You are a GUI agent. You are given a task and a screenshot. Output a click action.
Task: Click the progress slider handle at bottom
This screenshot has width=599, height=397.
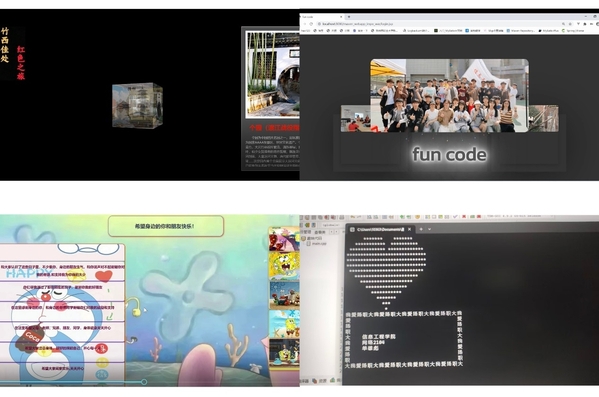click(x=144, y=382)
